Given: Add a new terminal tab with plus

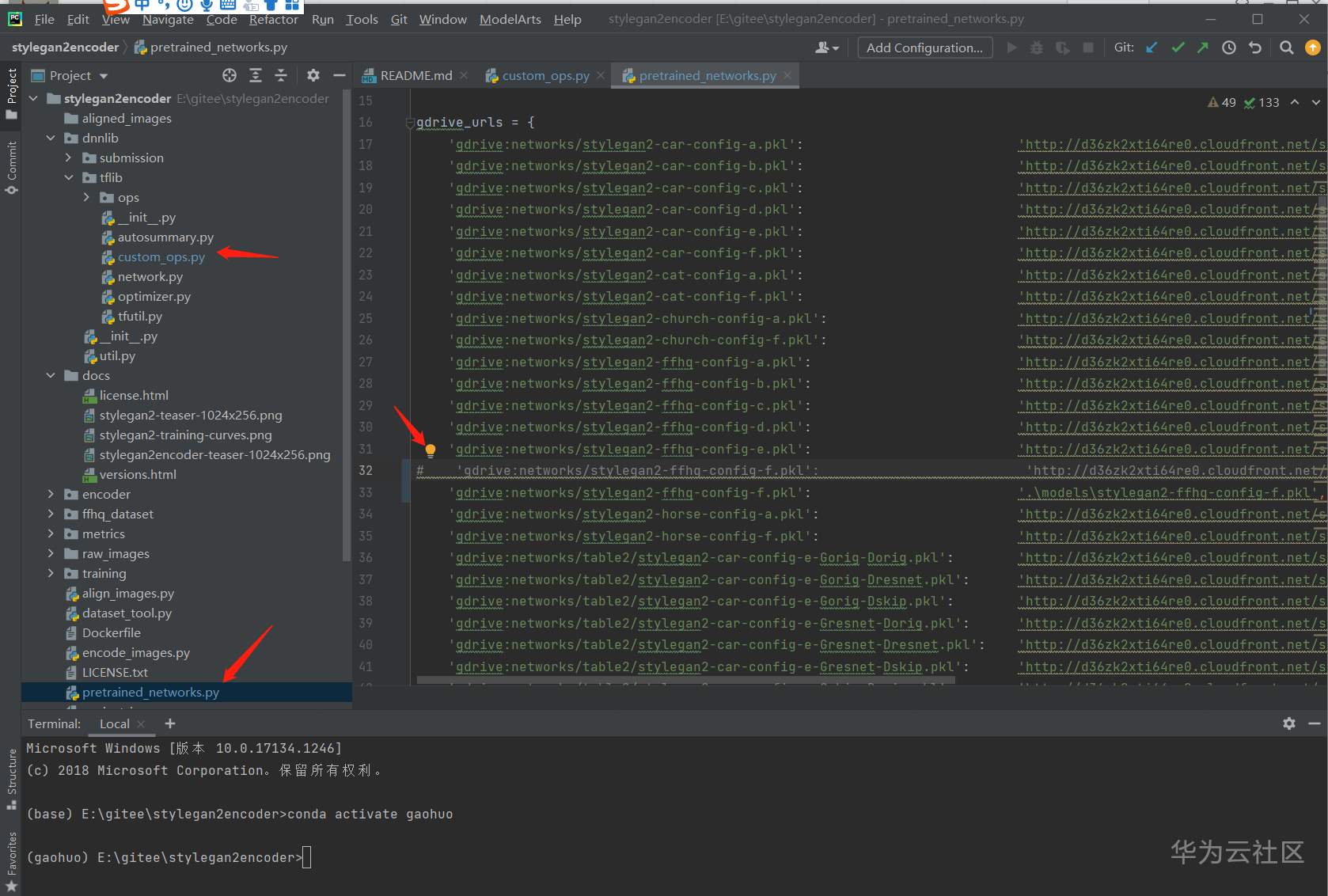Looking at the screenshot, I should click(x=170, y=723).
